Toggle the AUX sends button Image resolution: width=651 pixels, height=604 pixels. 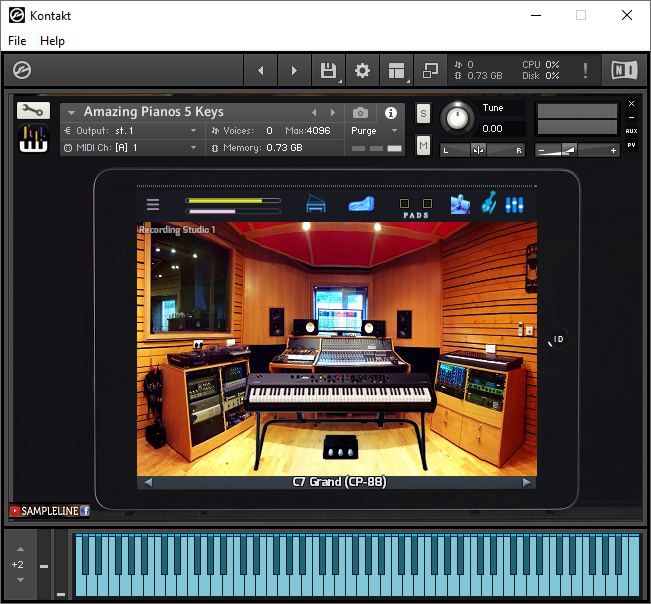click(631, 131)
